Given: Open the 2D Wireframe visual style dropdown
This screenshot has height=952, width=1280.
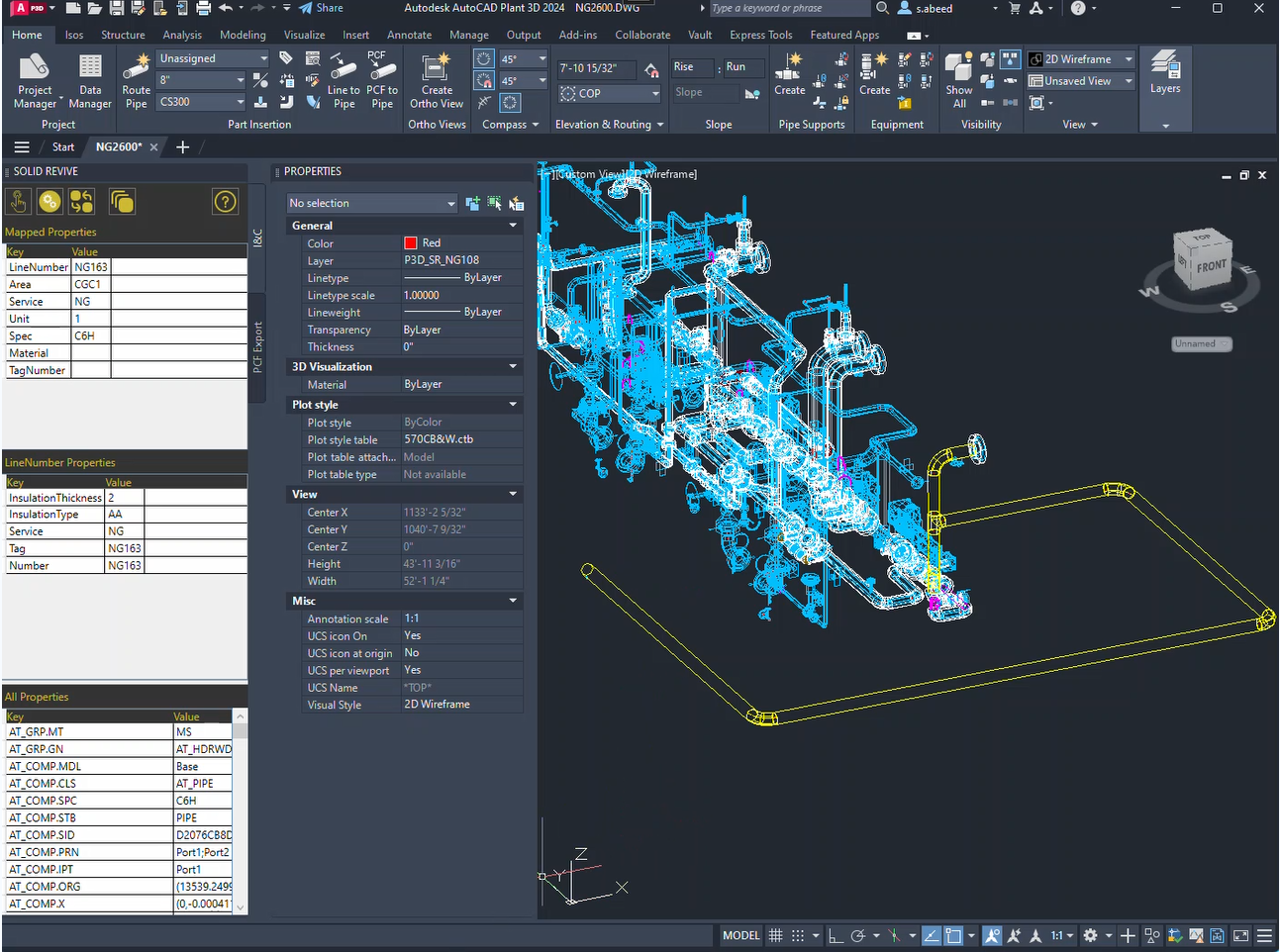Looking at the screenshot, I should tap(1080, 59).
